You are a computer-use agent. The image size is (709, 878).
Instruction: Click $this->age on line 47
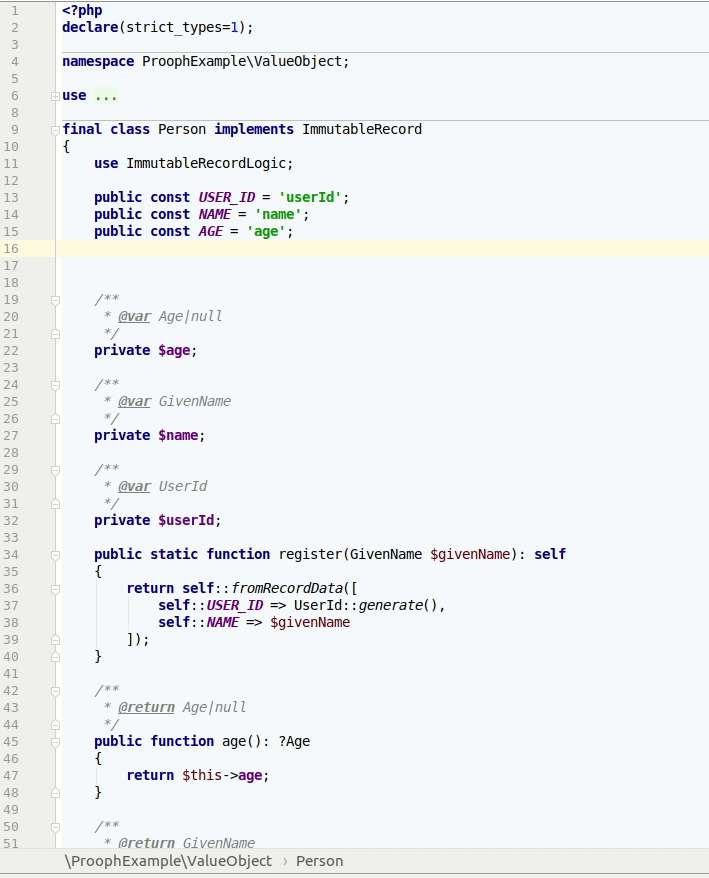coord(222,776)
